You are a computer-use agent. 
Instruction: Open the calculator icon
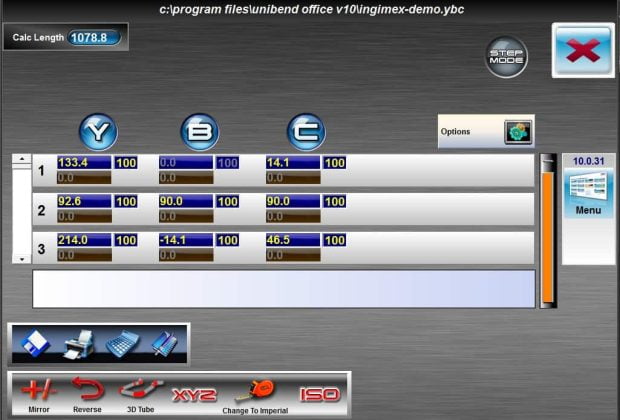[x=121, y=344]
